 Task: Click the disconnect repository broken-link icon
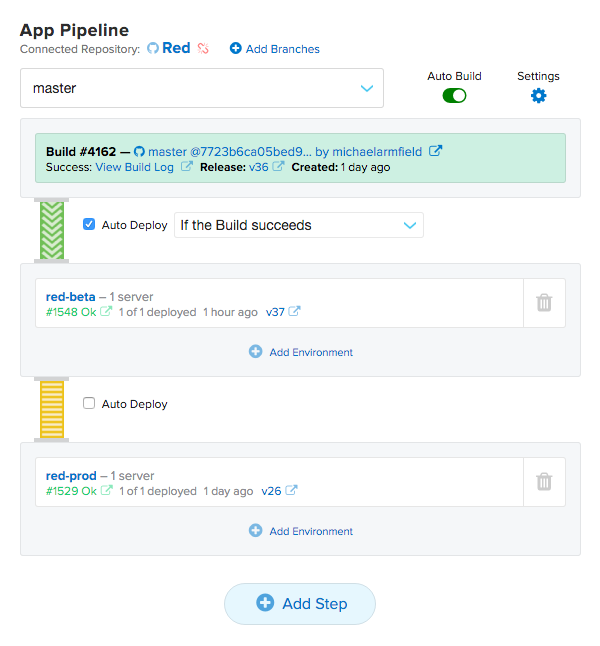(203, 49)
